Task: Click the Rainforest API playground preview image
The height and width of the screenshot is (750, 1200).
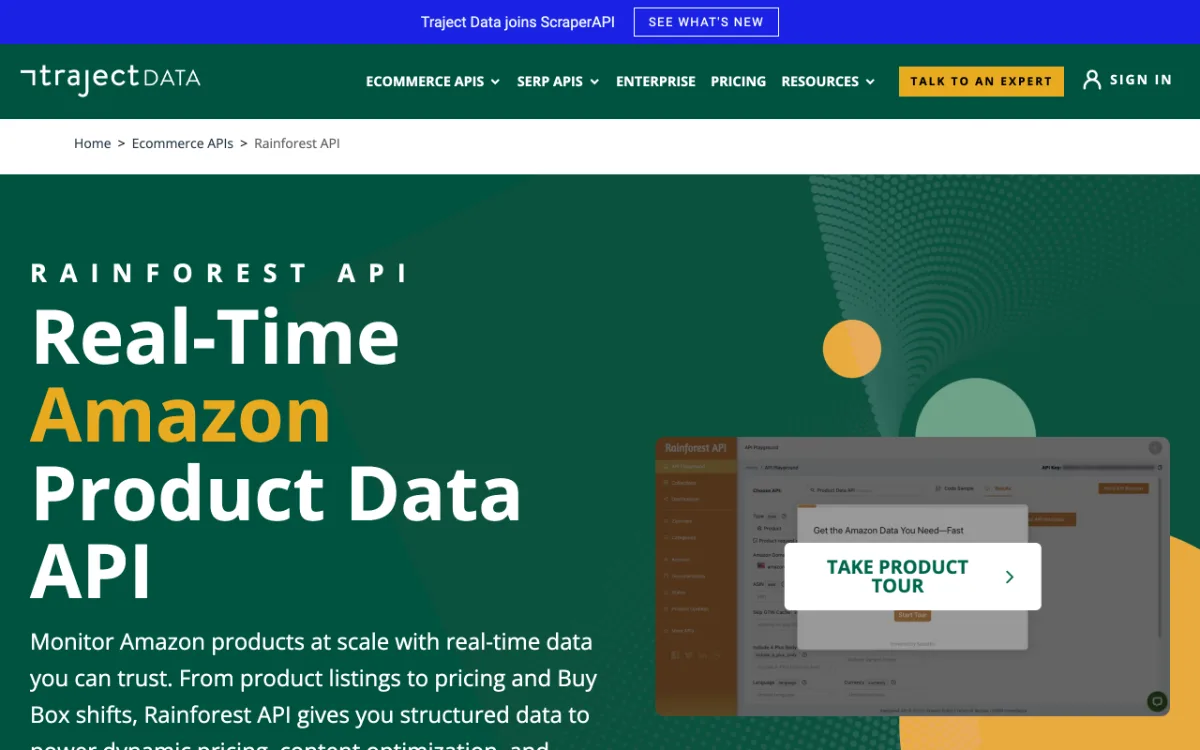Action: point(912,576)
